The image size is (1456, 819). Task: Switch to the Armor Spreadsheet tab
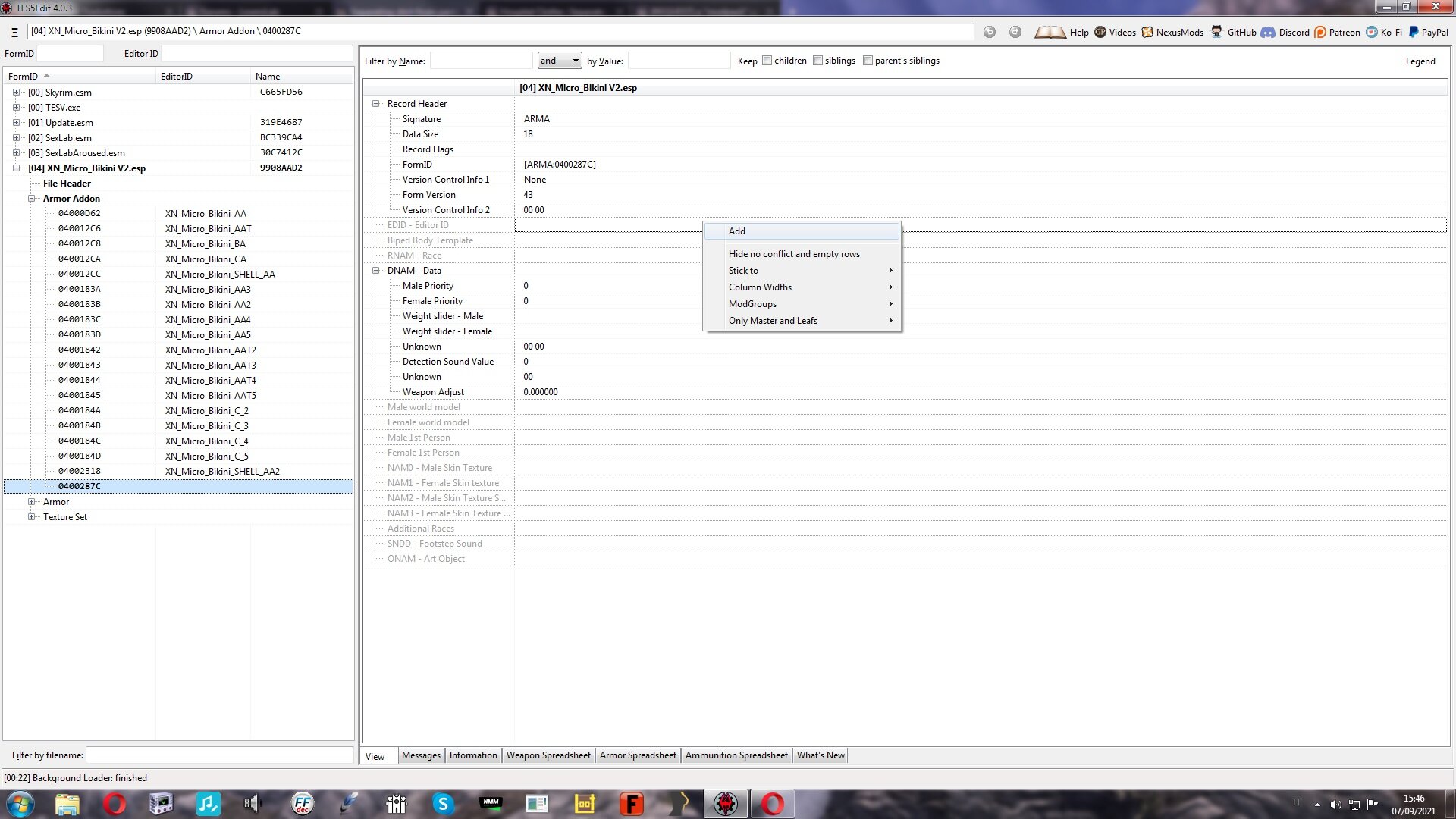coord(638,755)
